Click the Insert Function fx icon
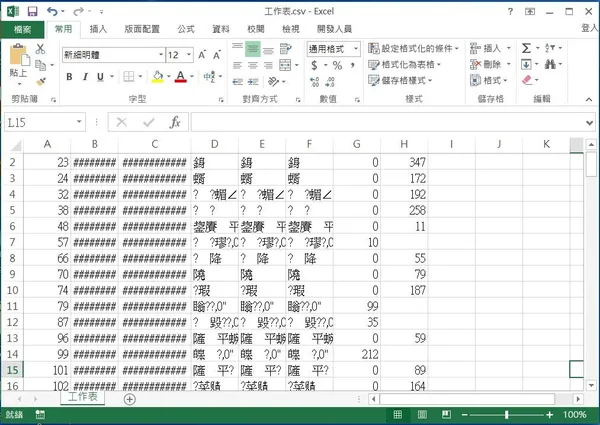This screenshot has height=425, width=600. (x=174, y=122)
